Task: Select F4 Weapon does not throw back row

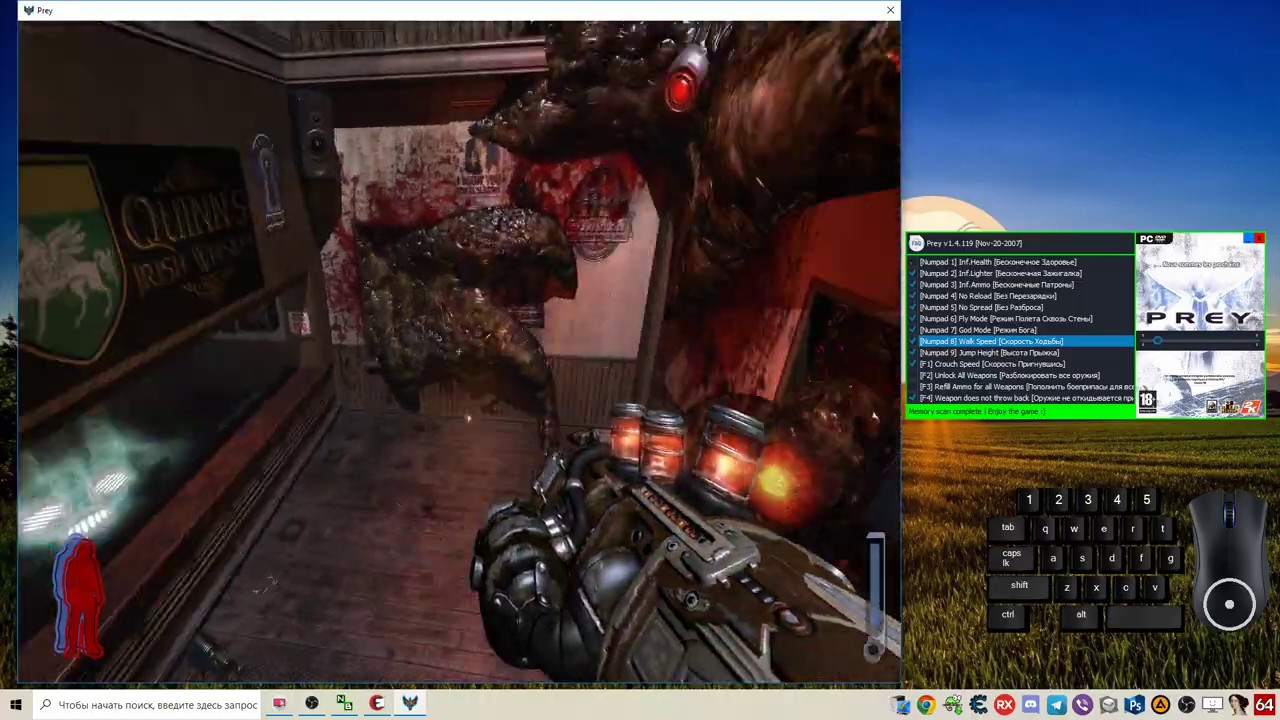Action: pyautogui.click(x=1020, y=398)
